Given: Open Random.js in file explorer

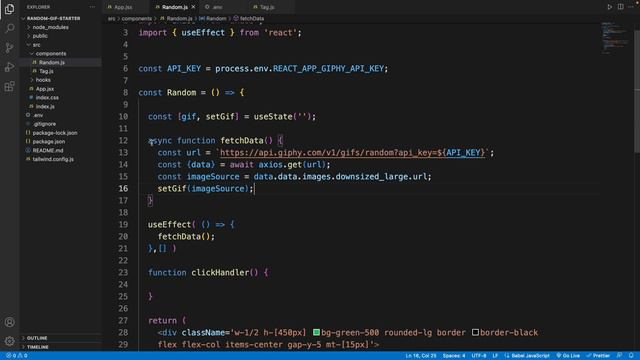Looking at the screenshot, I should pos(52,62).
